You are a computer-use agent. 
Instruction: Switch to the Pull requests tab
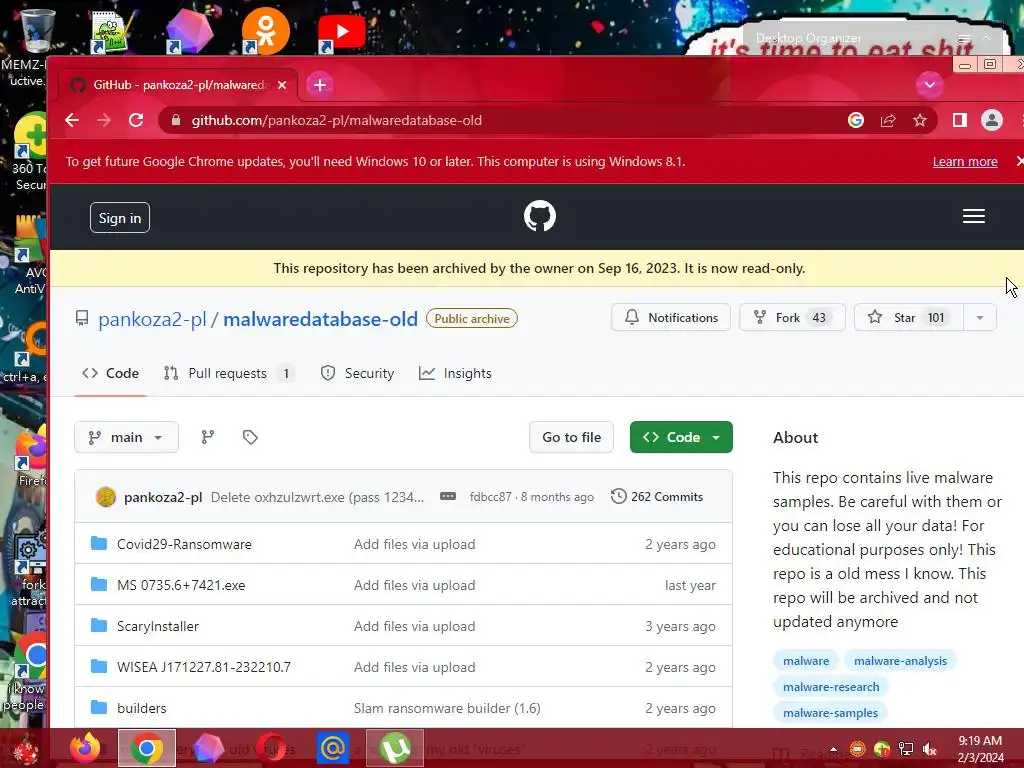click(x=229, y=374)
